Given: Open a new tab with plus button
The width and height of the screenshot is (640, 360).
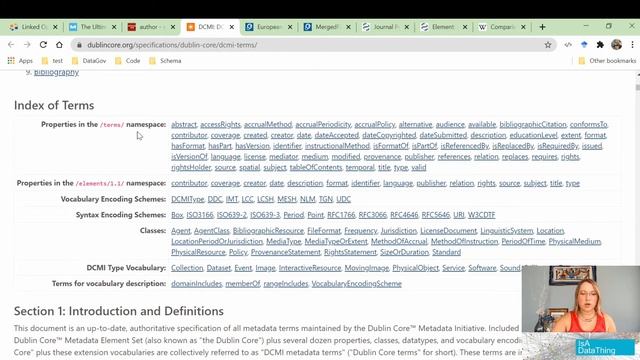Looking at the screenshot, I should click(x=542, y=27).
